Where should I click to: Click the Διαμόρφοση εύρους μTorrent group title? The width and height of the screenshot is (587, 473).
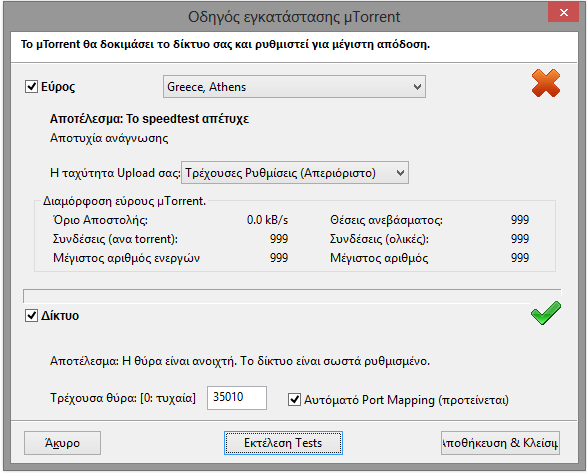click(x=124, y=201)
